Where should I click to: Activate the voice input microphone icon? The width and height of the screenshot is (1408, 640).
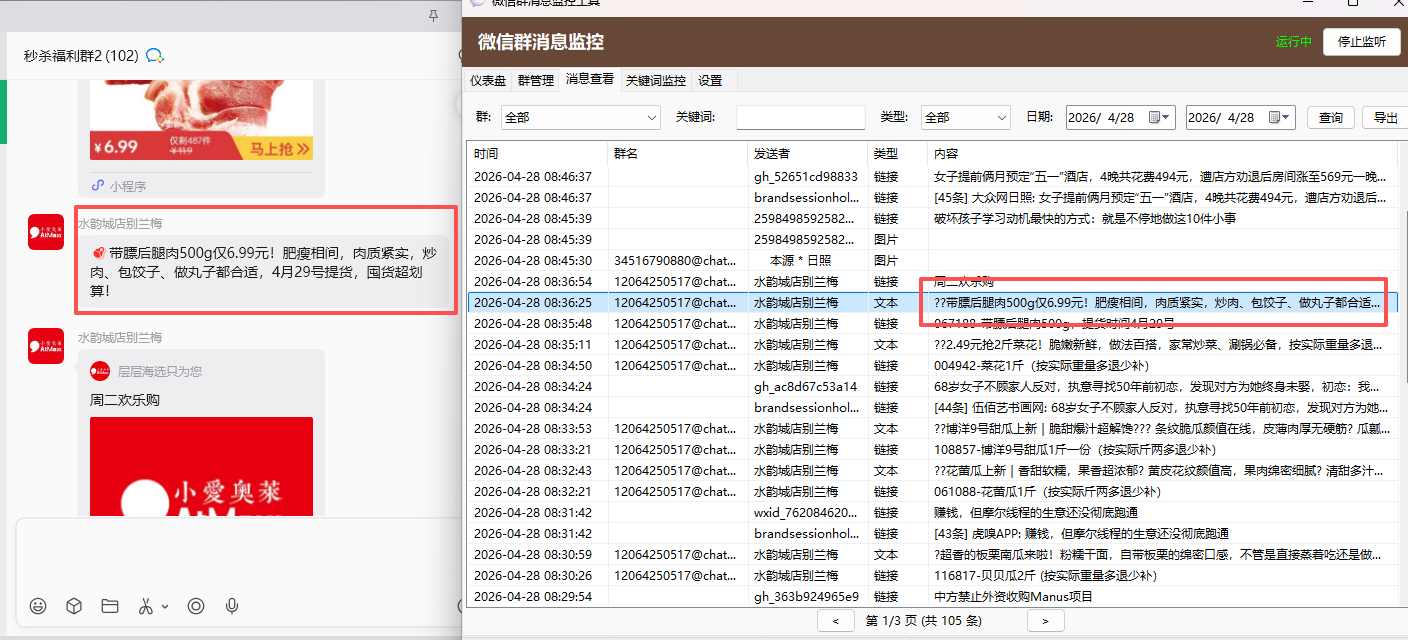(x=232, y=606)
